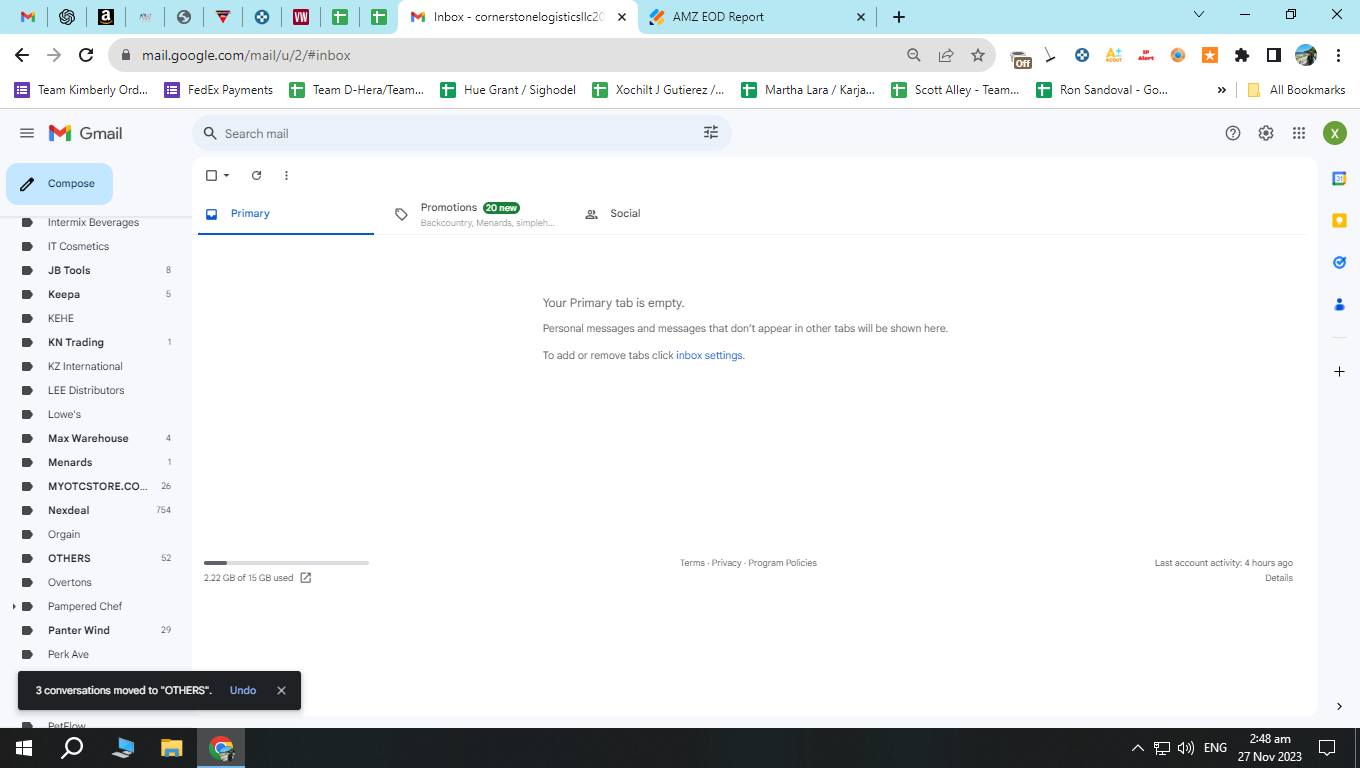Search tabs with the dropdown arrow
The height and width of the screenshot is (768, 1360).
point(1201,15)
